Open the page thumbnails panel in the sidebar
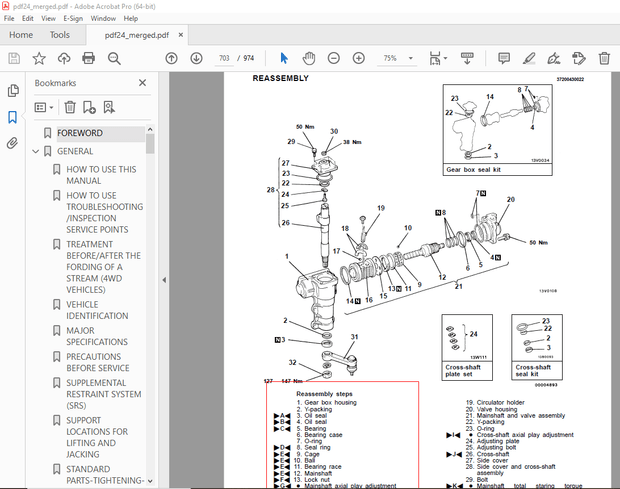 [13, 91]
